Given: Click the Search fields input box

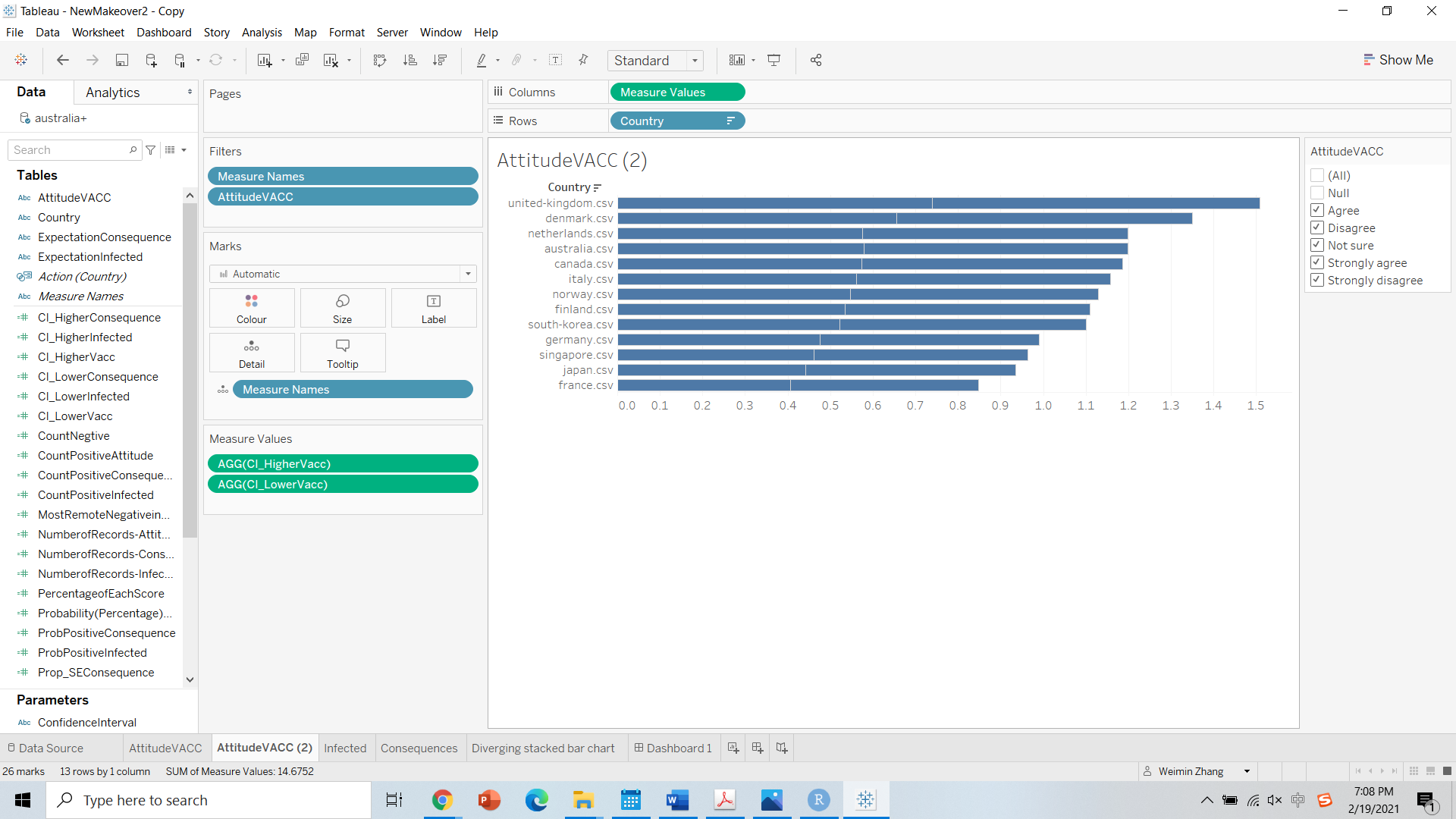Looking at the screenshot, I should tap(68, 150).
